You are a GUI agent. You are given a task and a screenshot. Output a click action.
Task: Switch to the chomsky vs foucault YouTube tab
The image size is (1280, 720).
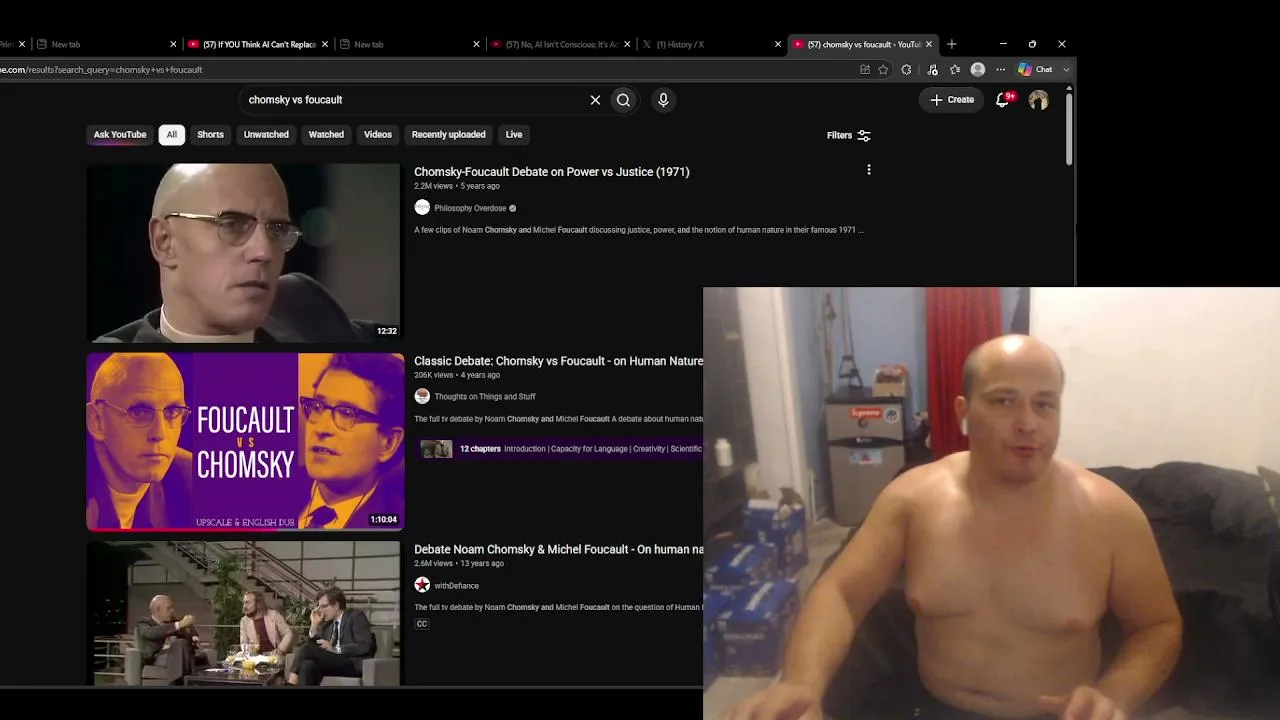pos(863,44)
